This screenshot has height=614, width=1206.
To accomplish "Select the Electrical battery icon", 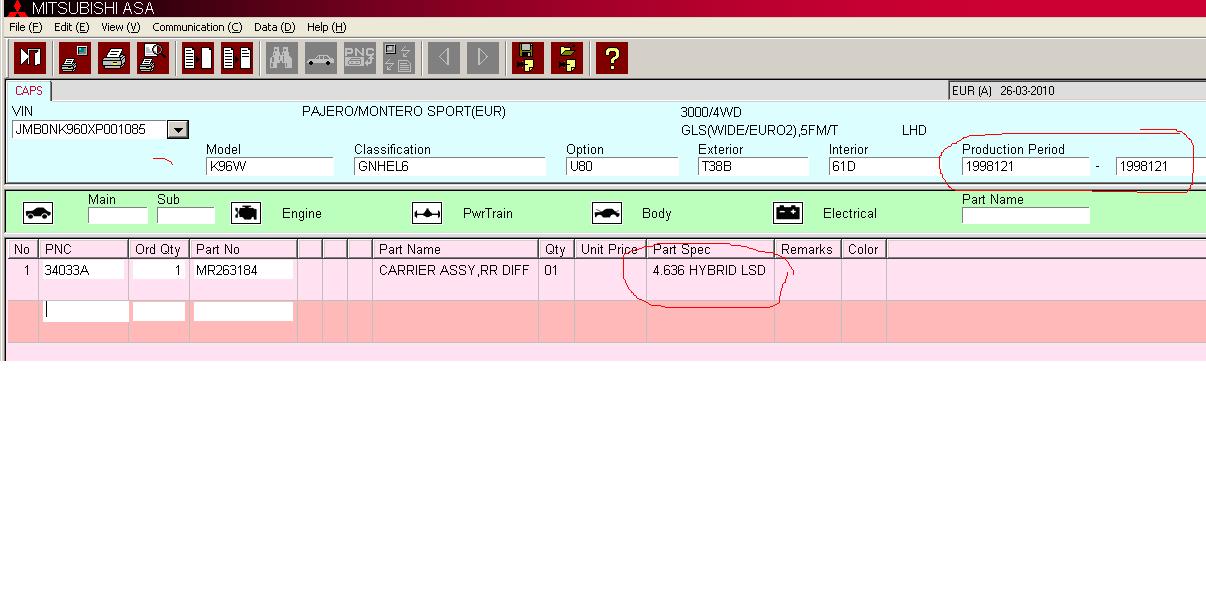I will [x=788, y=213].
